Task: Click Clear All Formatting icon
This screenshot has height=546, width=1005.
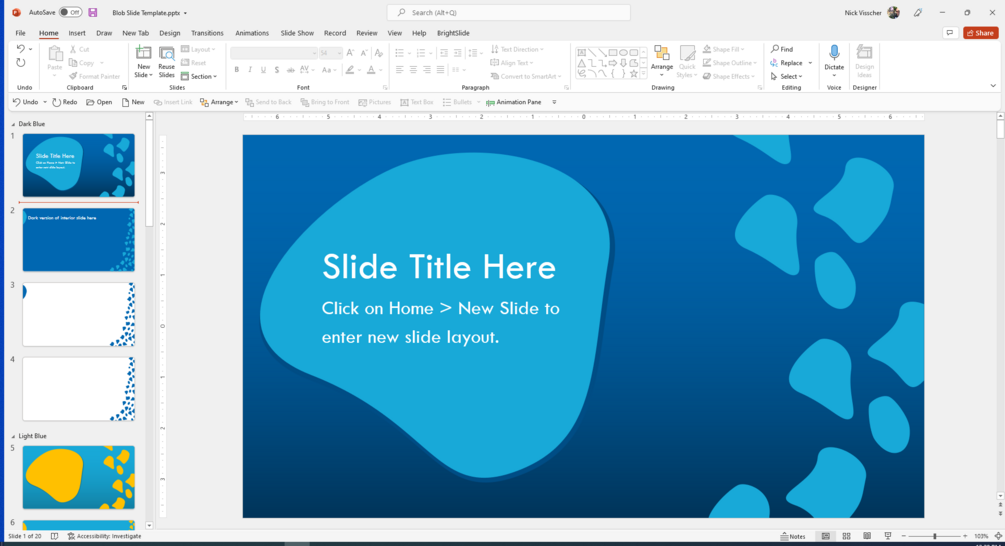Action: (x=379, y=53)
